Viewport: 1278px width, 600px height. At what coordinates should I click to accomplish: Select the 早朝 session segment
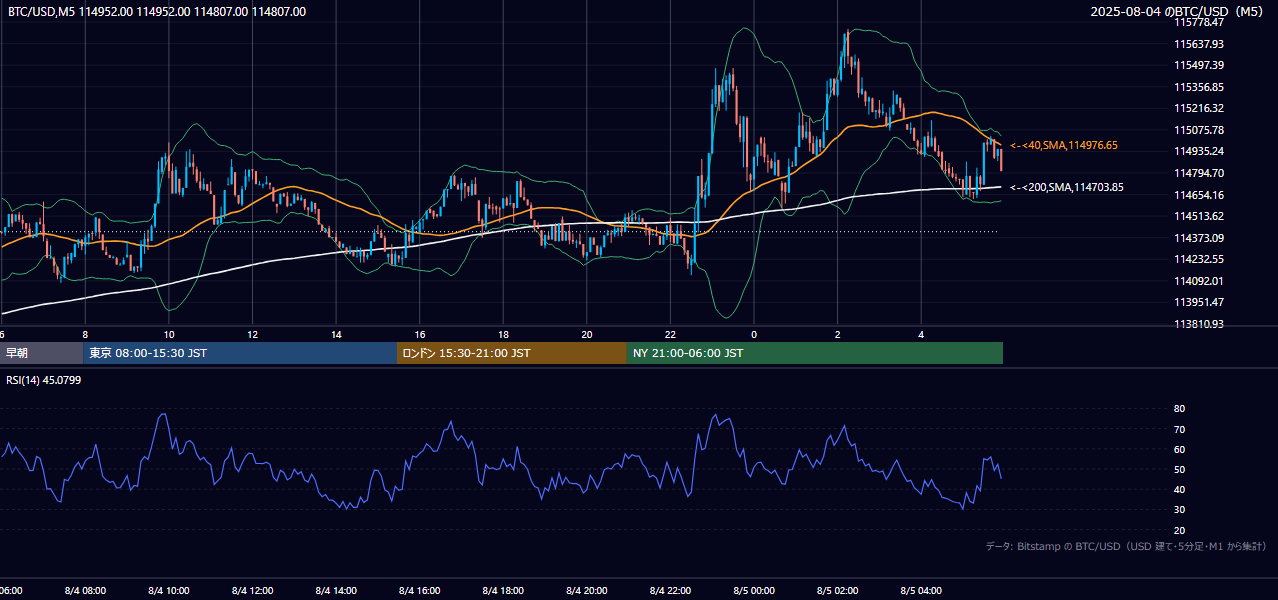pos(41,353)
